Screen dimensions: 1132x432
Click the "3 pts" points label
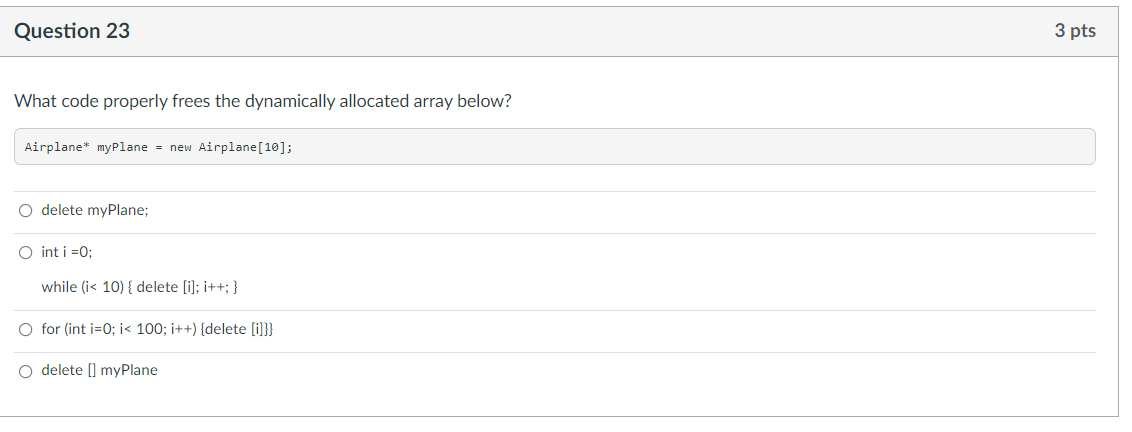tap(1075, 30)
